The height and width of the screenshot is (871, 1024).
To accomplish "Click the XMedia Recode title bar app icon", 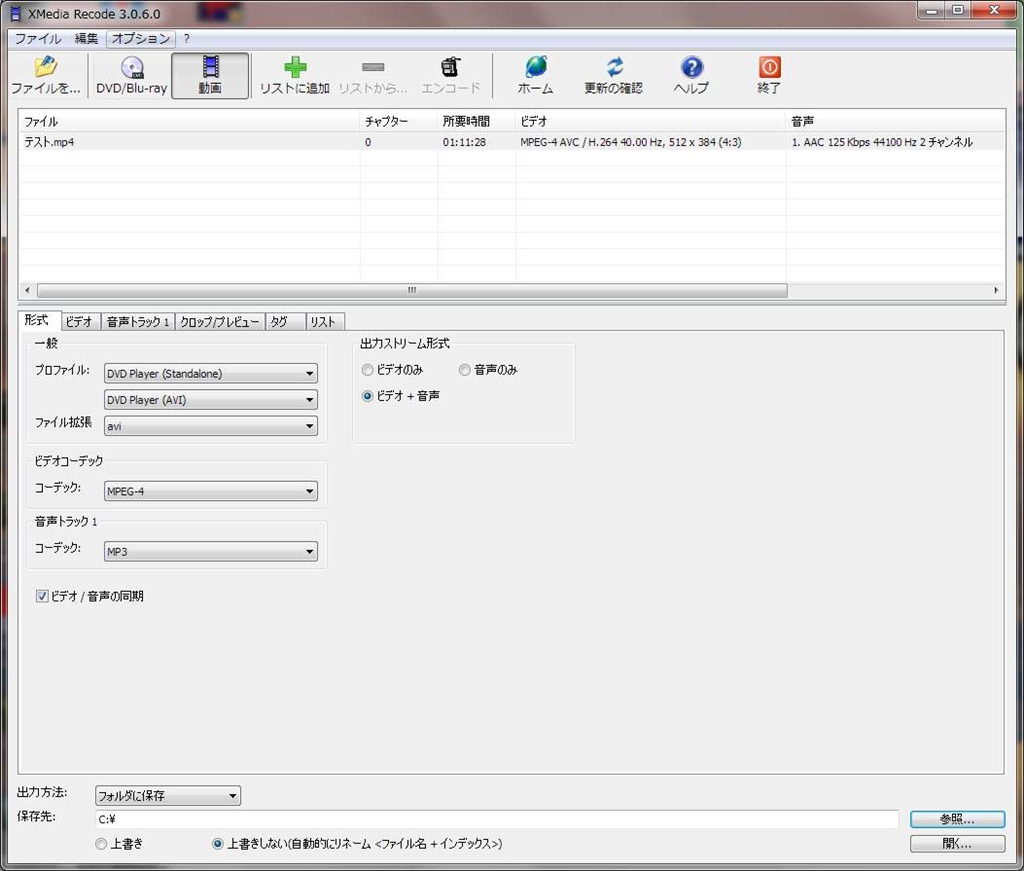I will click(x=16, y=13).
